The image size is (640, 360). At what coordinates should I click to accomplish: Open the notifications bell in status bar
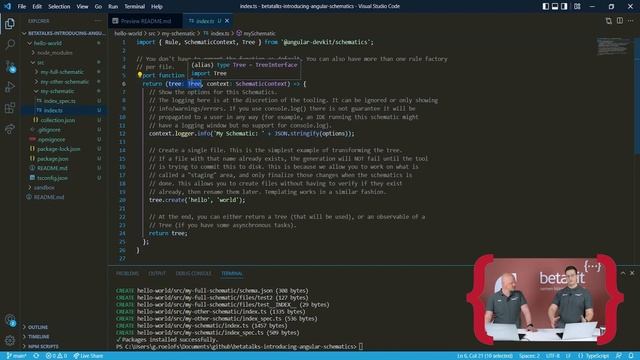coord(631,356)
